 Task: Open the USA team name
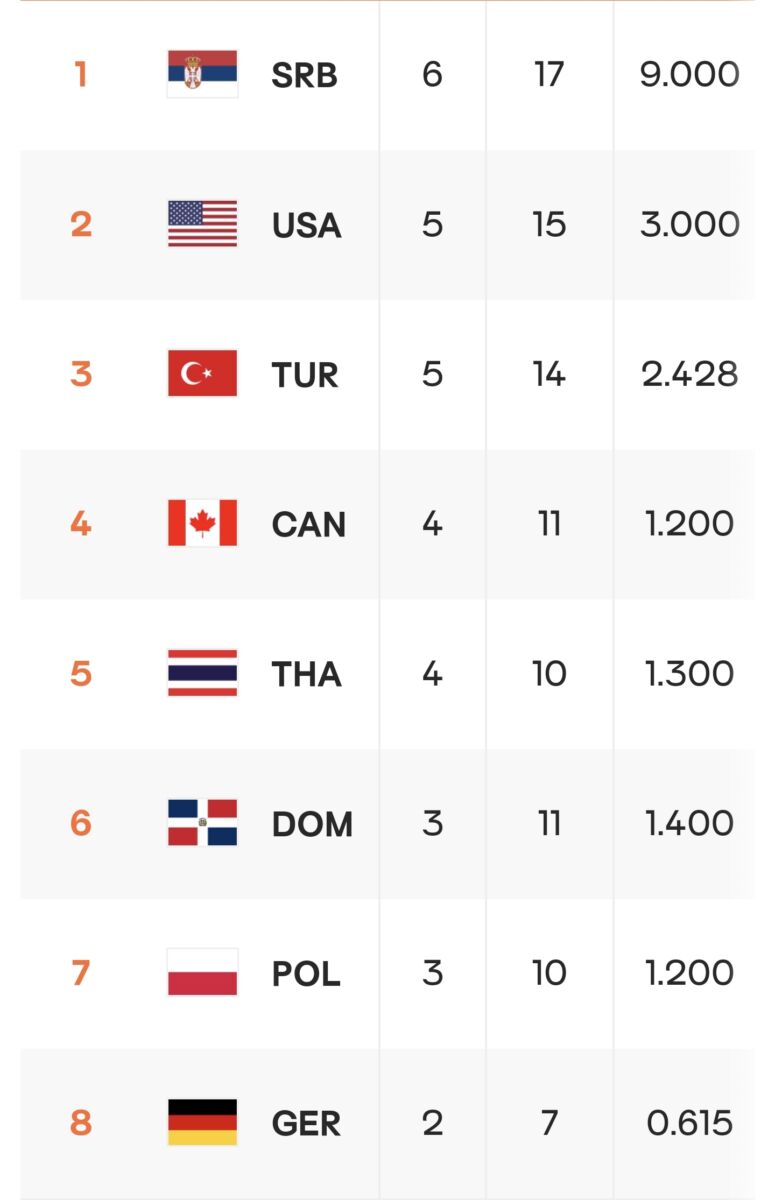coord(306,225)
